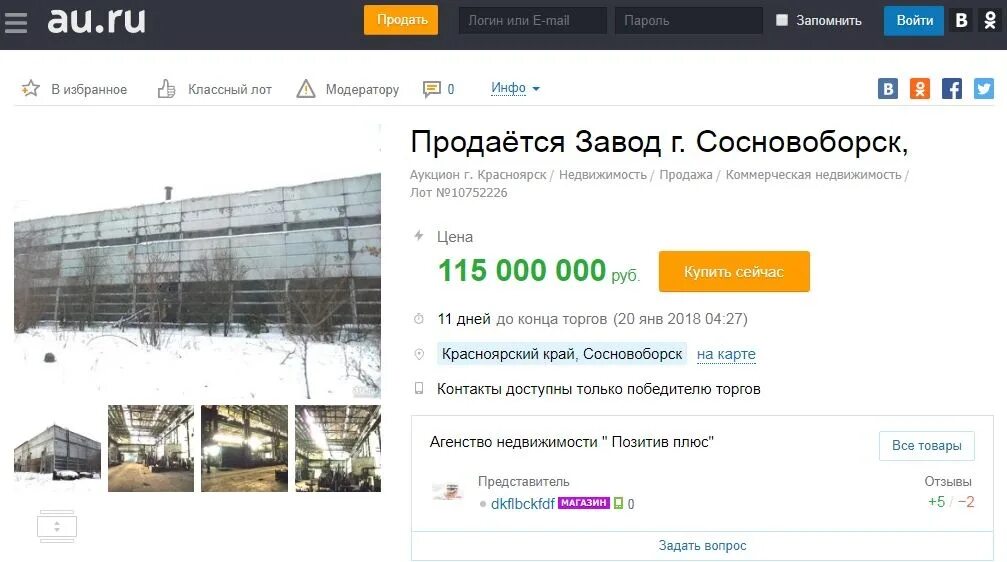Open comments via the speech bubble icon

pyautogui.click(x=432, y=89)
